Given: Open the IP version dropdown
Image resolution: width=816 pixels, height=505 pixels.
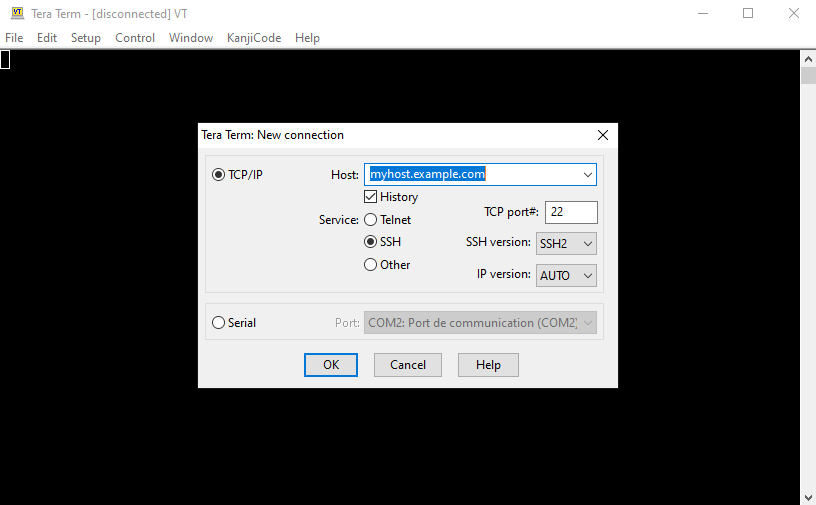Looking at the screenshot, I should (x=566, y=275).
